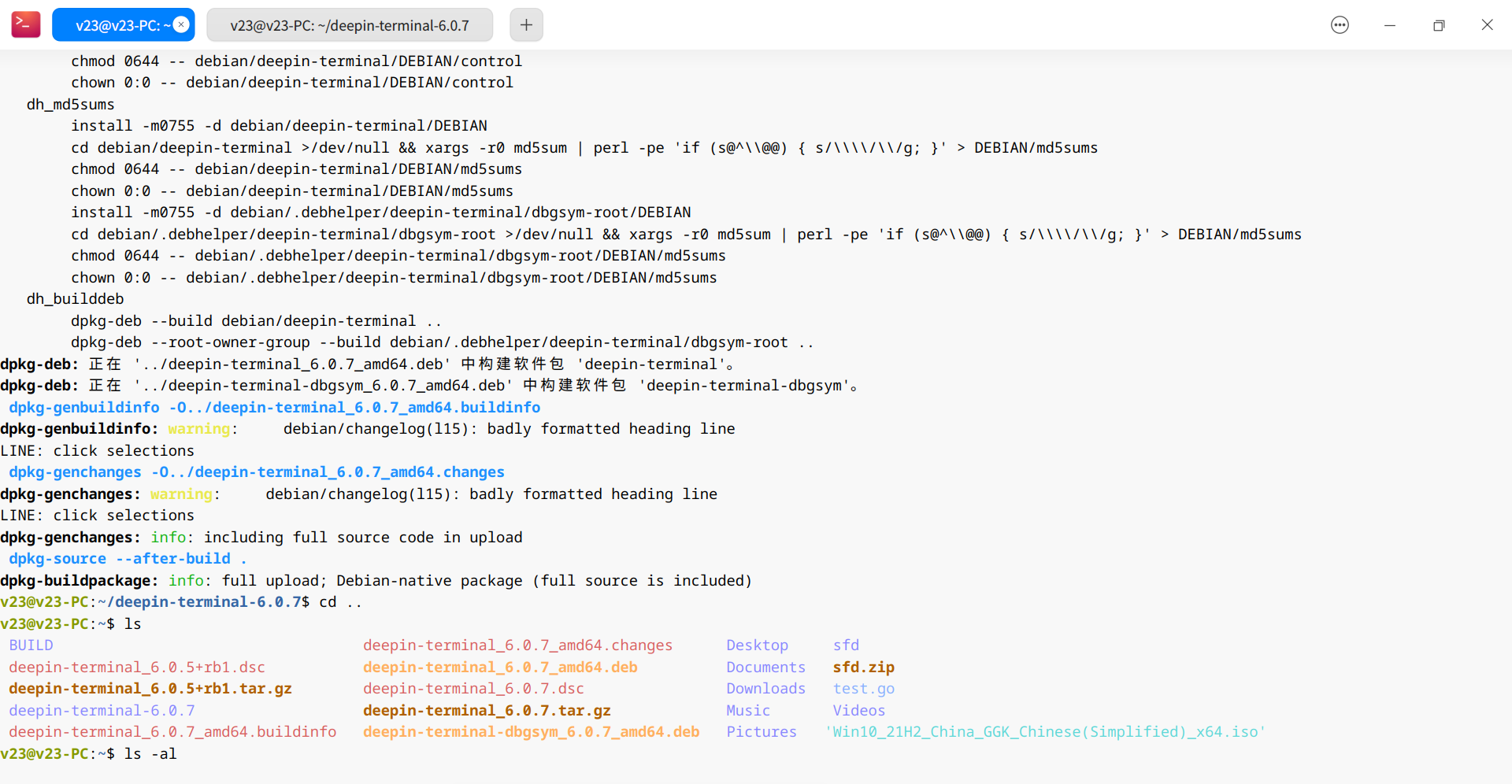Click deepin-terminal-dbgsym_6.0.7_amd64.deb in the ls output
Screen dimensions: 1512x784
pos(532,732)
